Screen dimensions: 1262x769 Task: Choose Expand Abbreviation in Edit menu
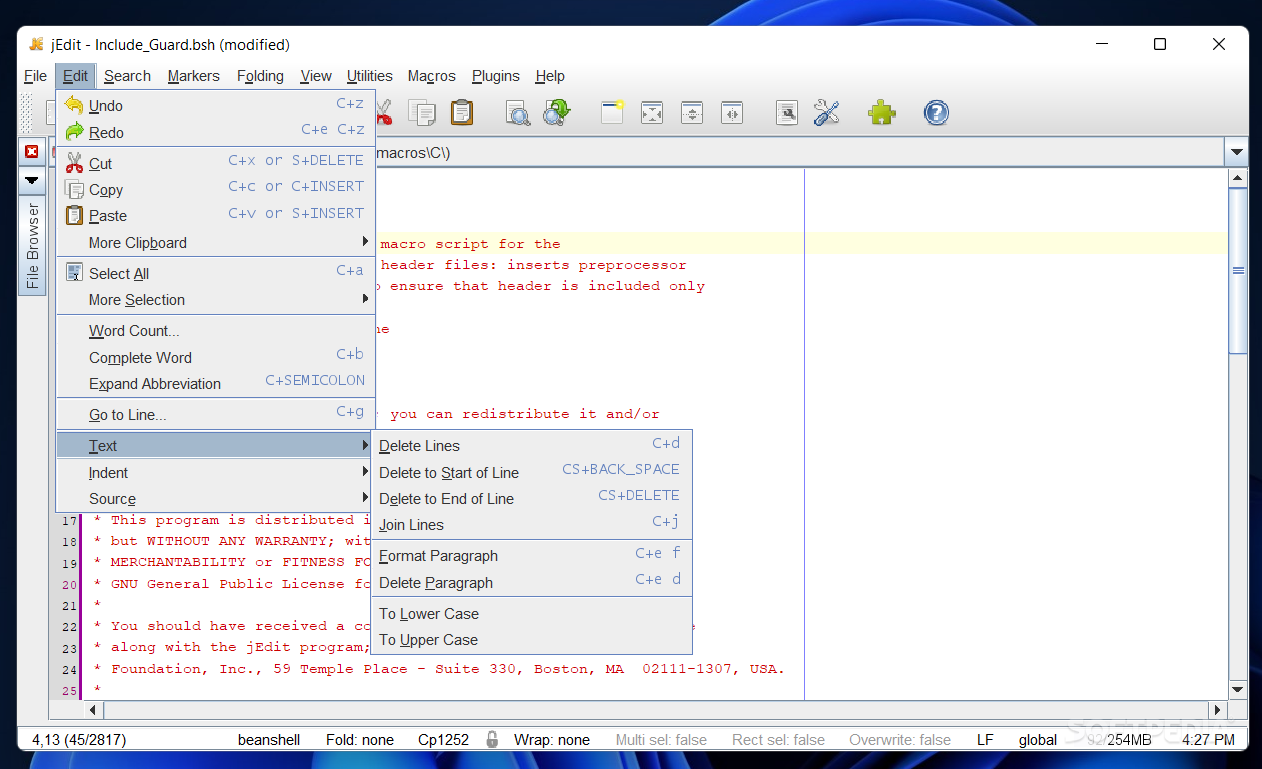coord(215,383)
